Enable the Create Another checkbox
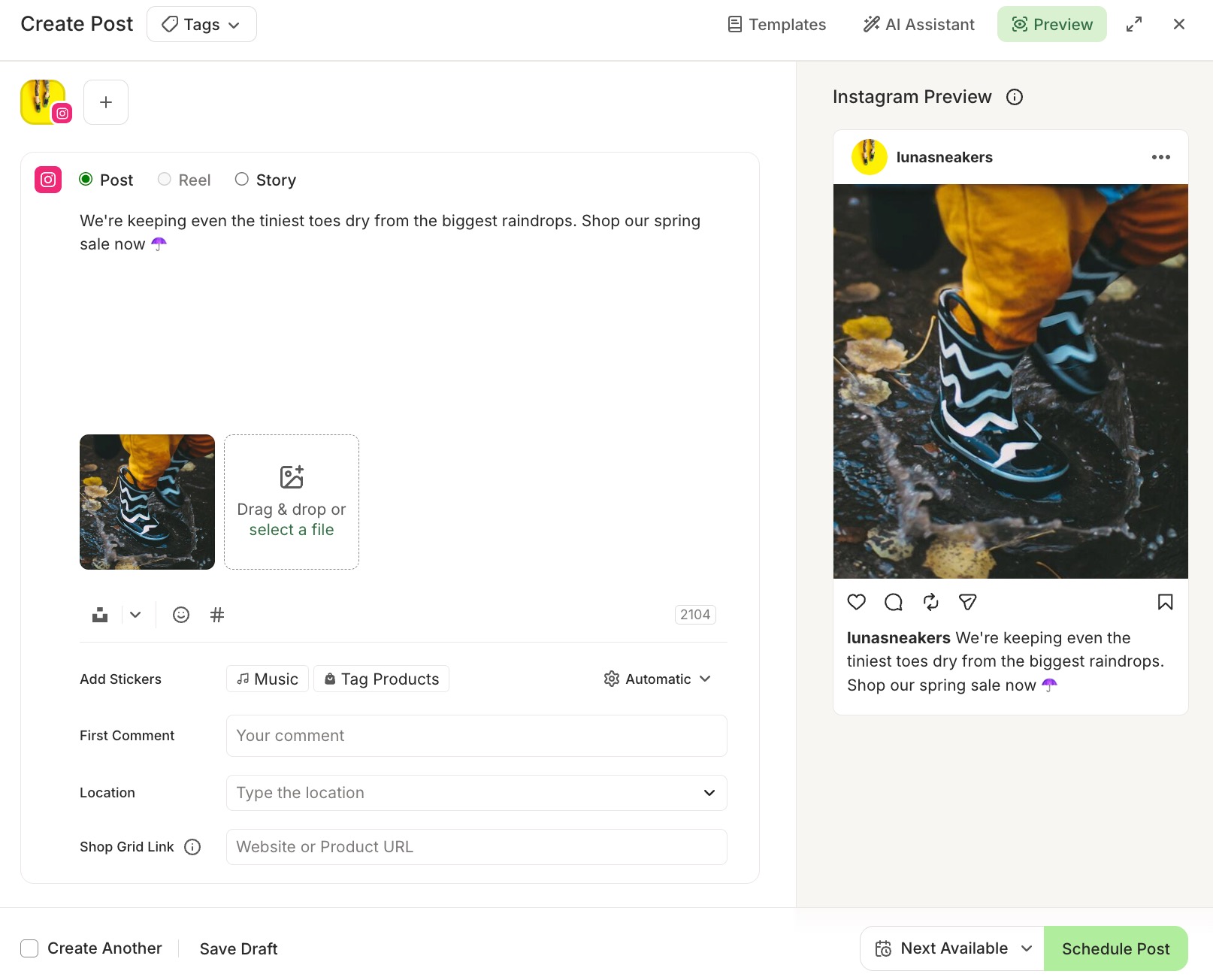The height and width of the screenshot is (980, 1213). (29, 948)
